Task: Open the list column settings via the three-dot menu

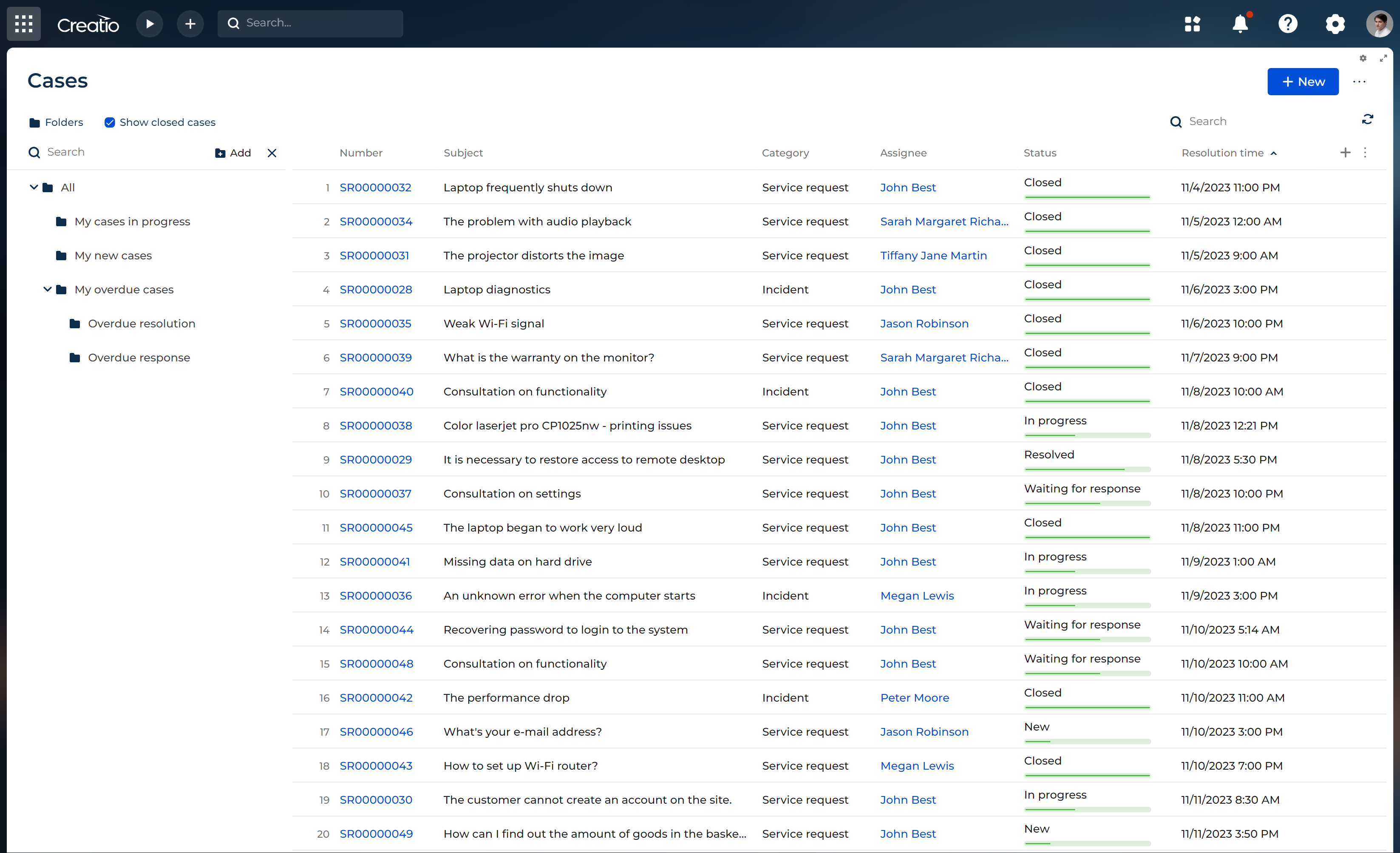Action: (x=1365, y=152)
